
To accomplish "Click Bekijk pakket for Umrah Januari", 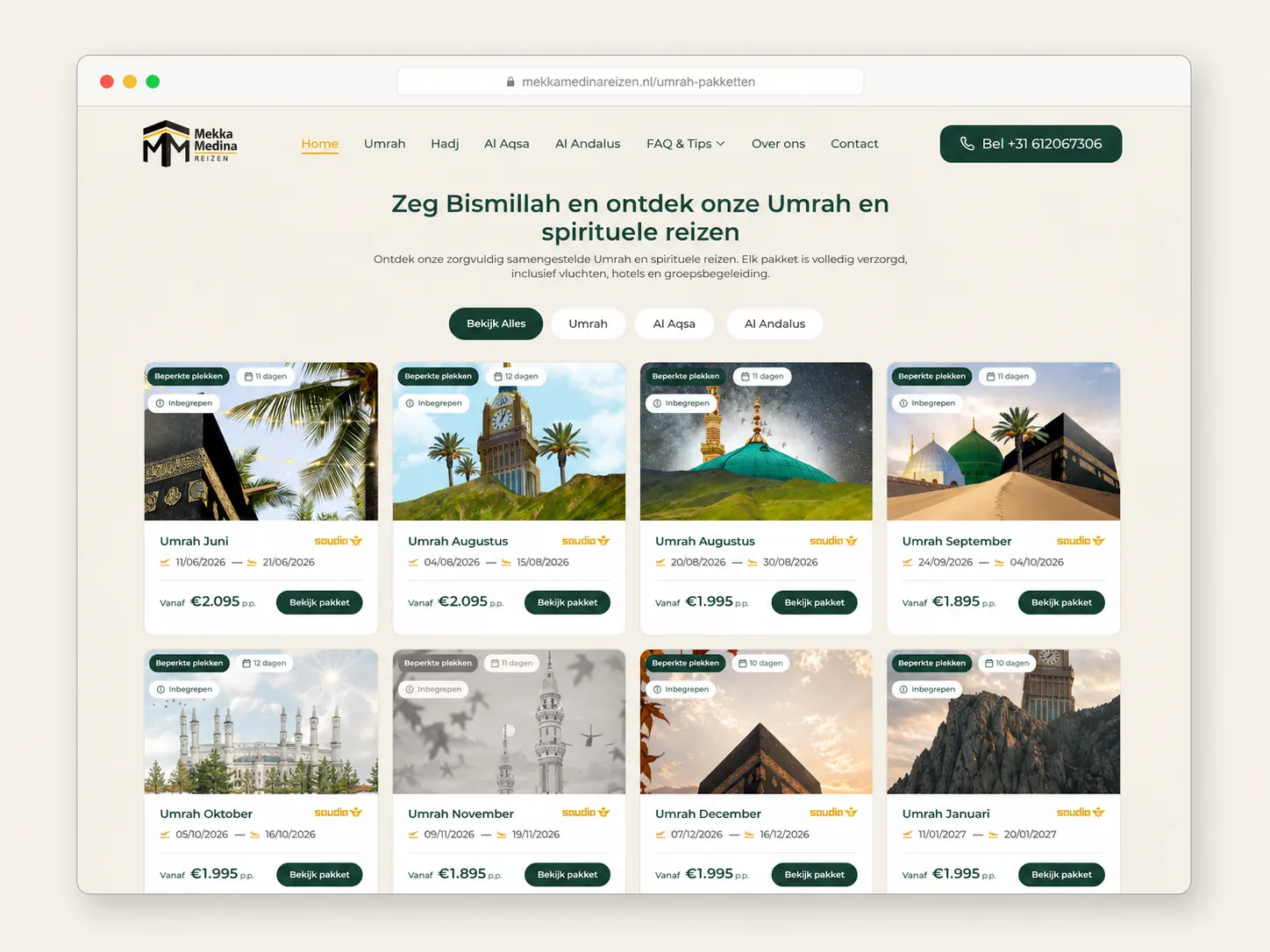I will 1061,874.
